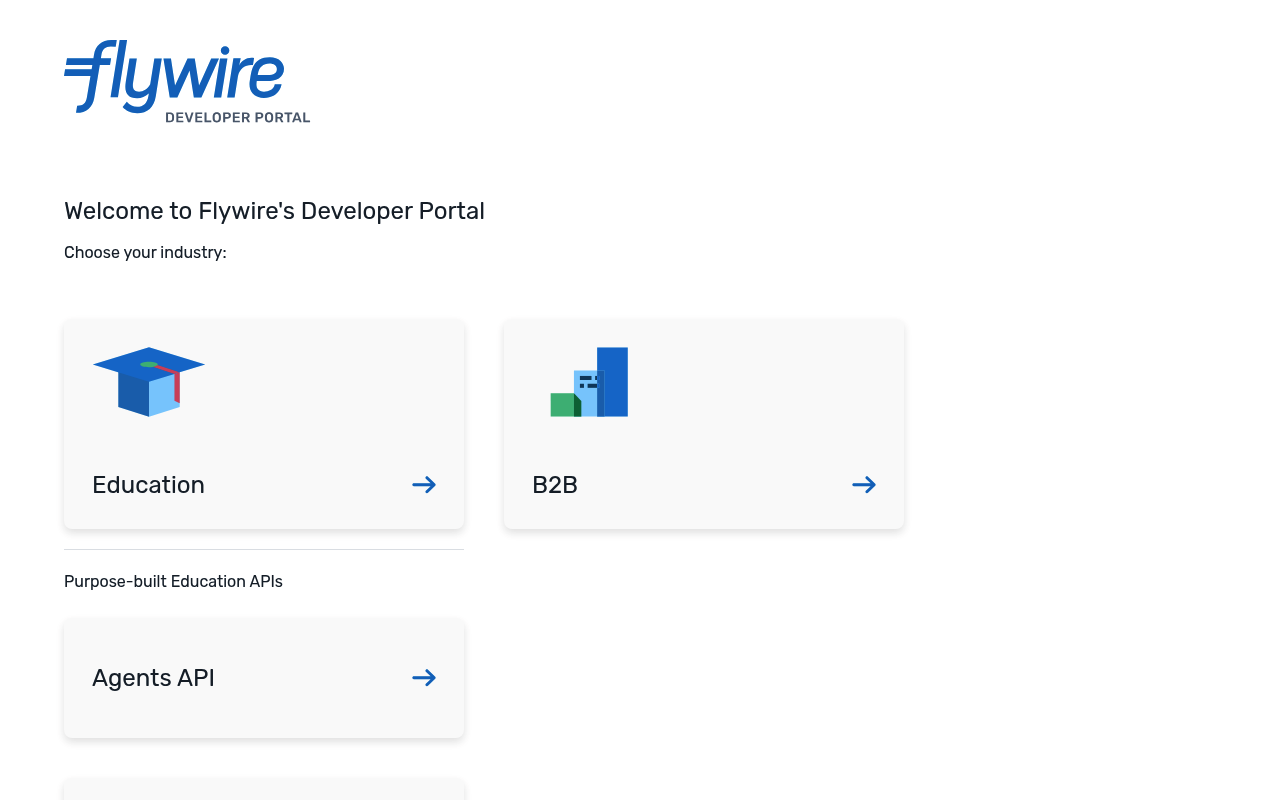Open the Agents API label
Image resolution: width=1280 pixels, height=800 pixels.
153,678
